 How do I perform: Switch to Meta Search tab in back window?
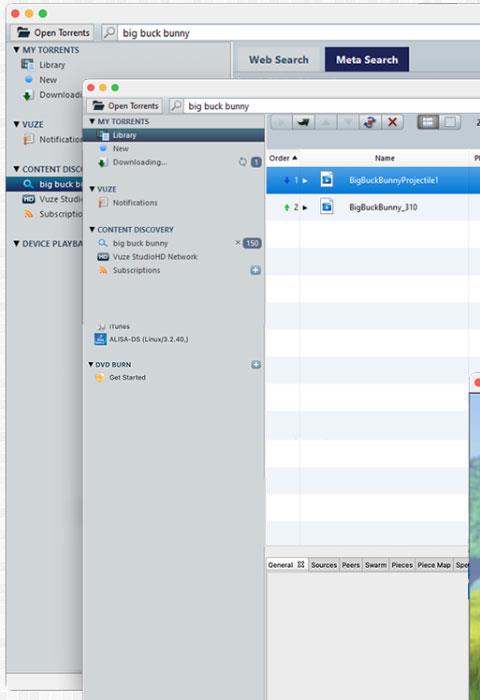(367, 59)
